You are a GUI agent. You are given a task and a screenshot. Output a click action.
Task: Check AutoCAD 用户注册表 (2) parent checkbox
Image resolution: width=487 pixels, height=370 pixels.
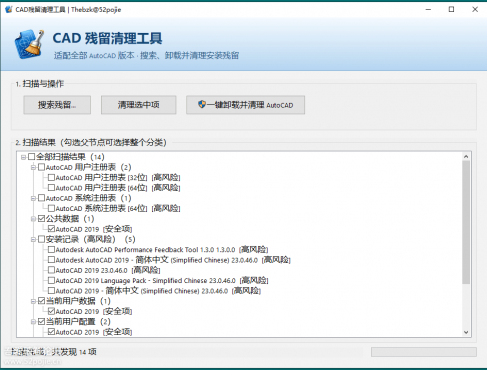pyautogui.click(x=41, y=167)
